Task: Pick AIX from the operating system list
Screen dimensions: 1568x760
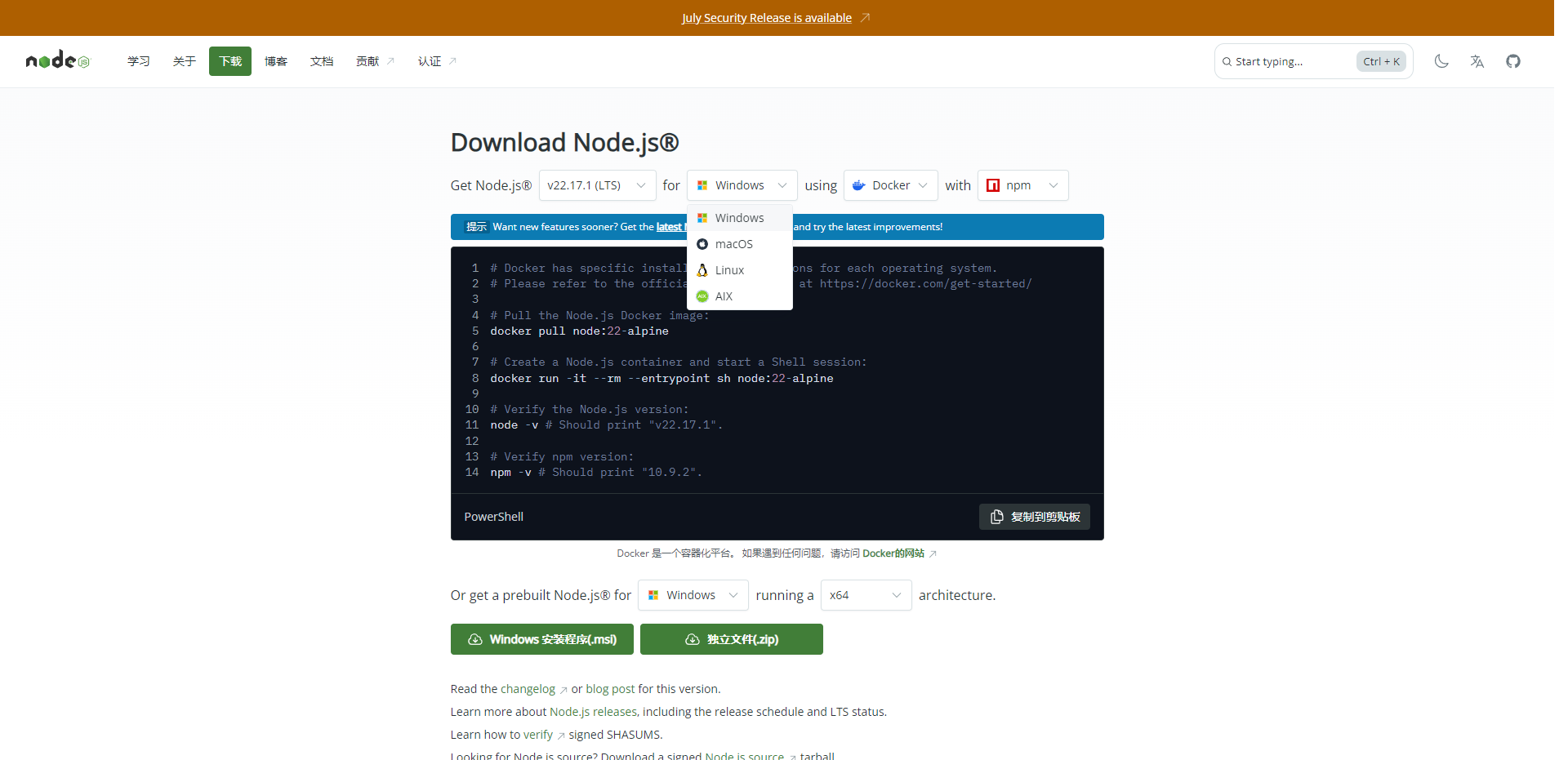Action: (724, 296)
